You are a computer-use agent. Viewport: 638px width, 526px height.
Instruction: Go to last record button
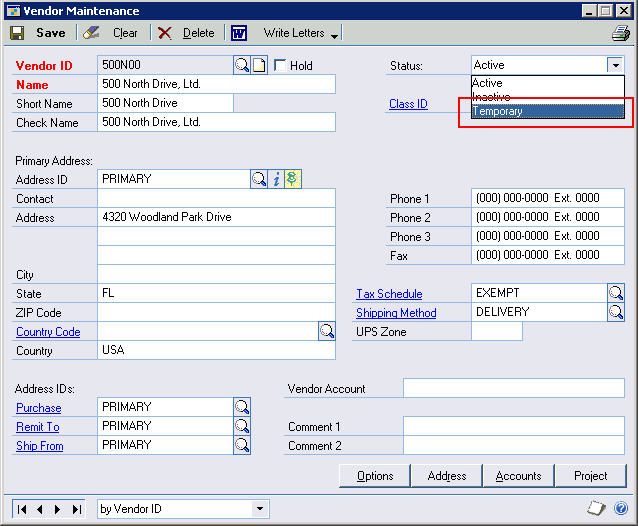click(x=76, y=509)
